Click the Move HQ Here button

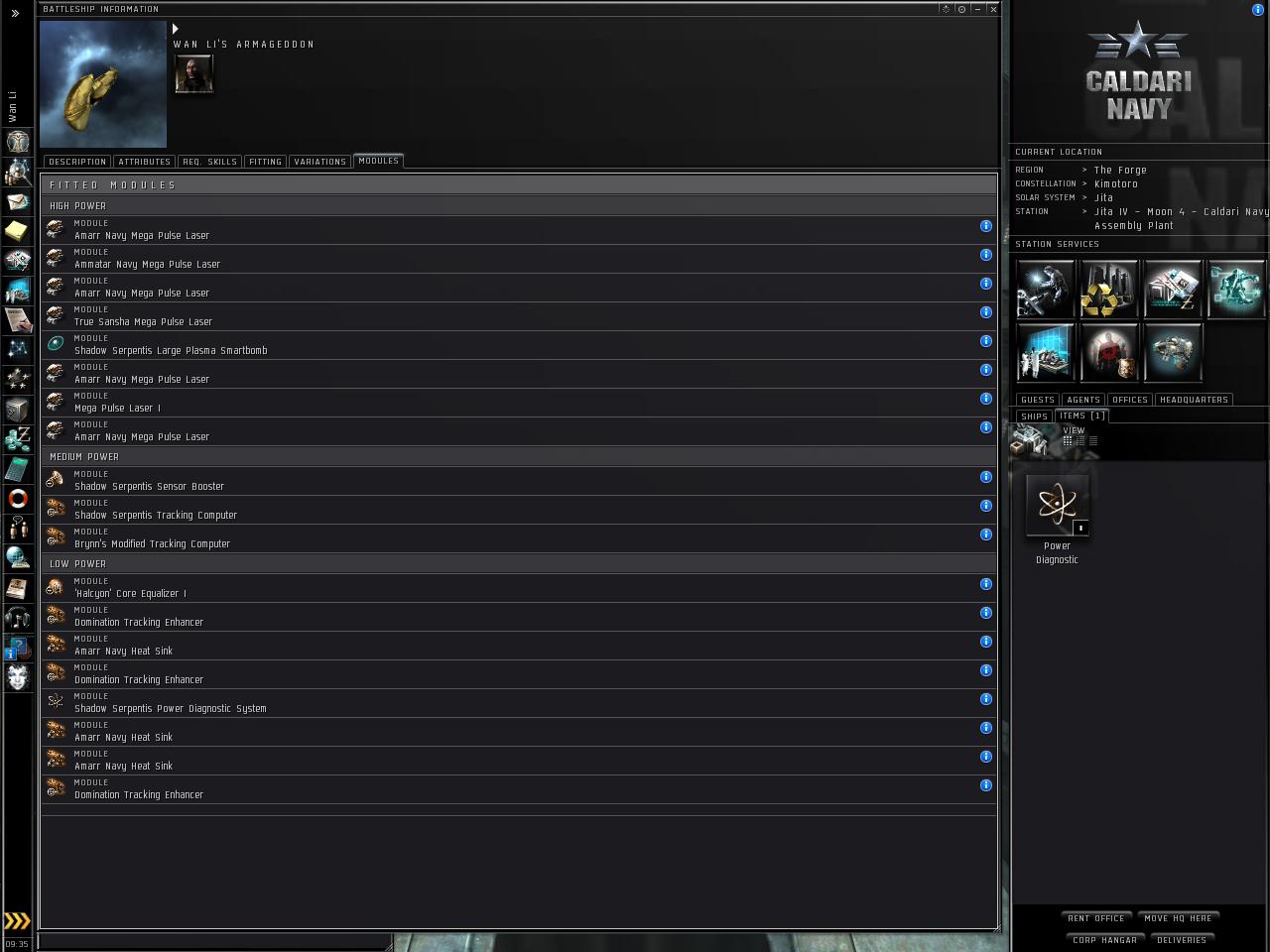(x=1179, y=918)
